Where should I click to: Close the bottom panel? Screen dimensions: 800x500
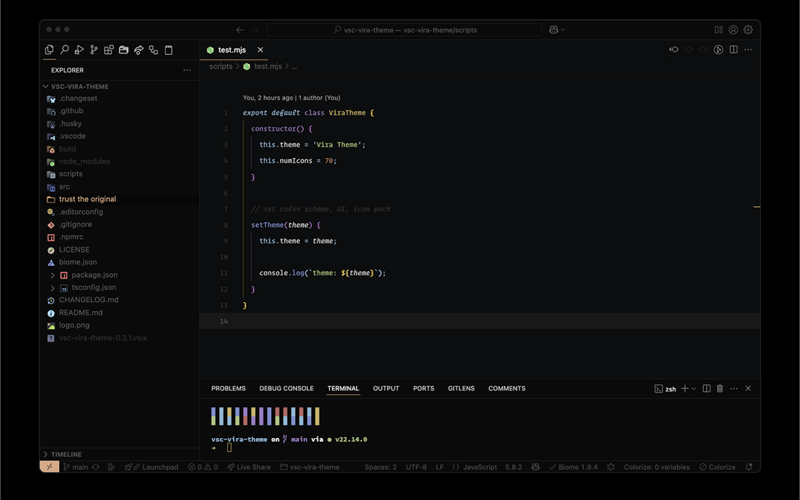[x=748, y=389]
